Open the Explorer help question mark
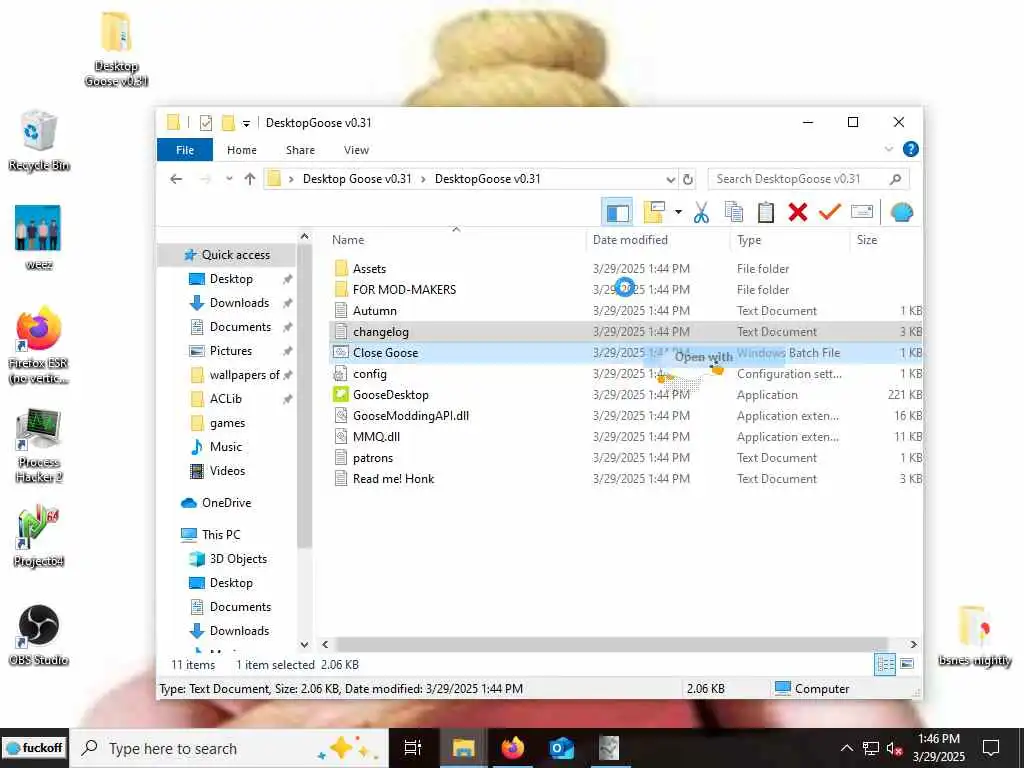 click(910, 150)
